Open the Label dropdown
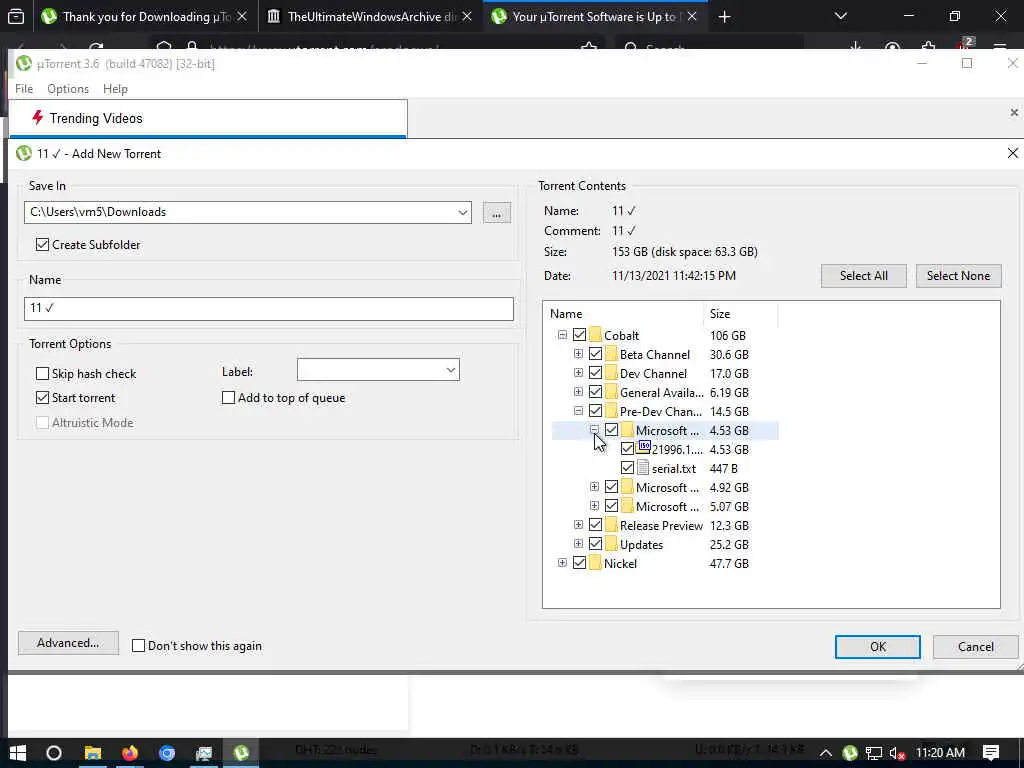 tap(451, 370)
